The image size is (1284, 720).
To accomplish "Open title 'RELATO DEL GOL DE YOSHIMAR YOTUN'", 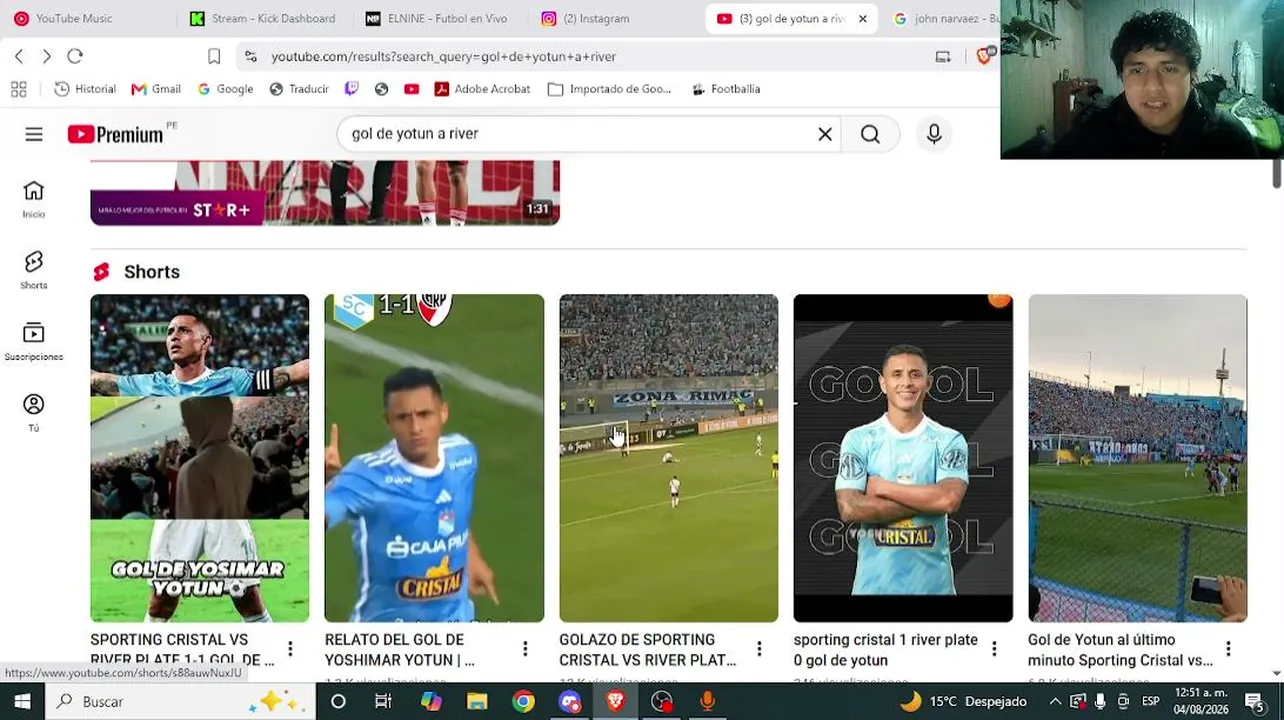I will (400, 650).
